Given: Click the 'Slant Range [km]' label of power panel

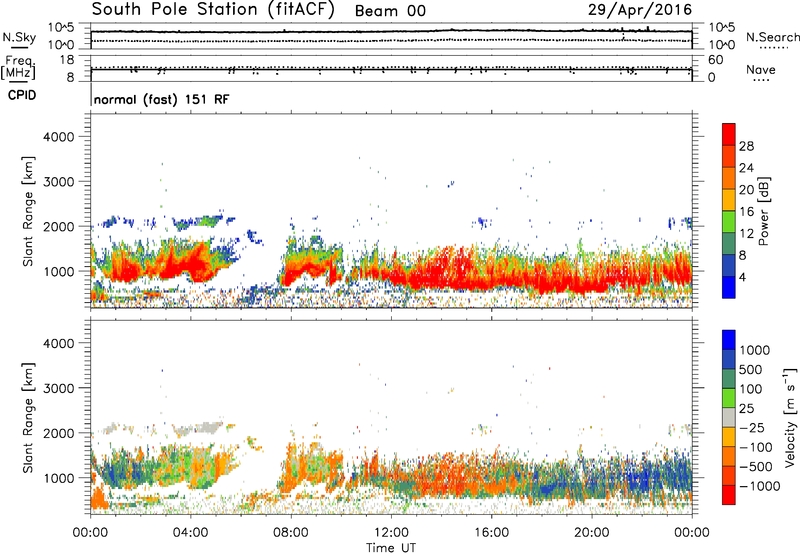Looking at the screenshot, I should click(x=28, y=211).
